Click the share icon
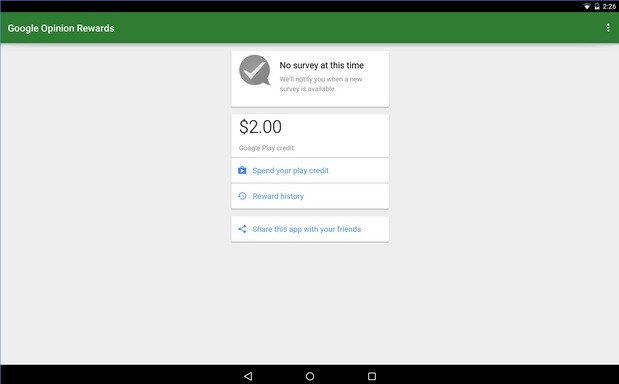 click(x=242, y=229)
